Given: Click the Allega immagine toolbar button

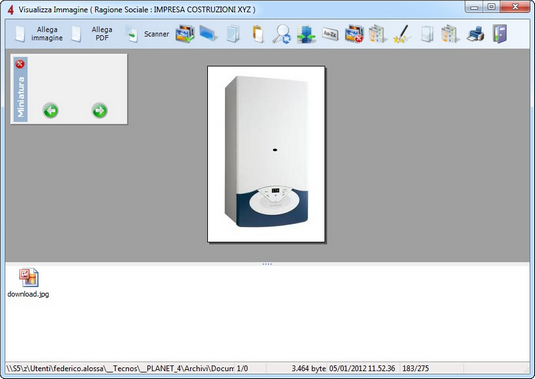Looking at the screenshot, I should (39, 34).
